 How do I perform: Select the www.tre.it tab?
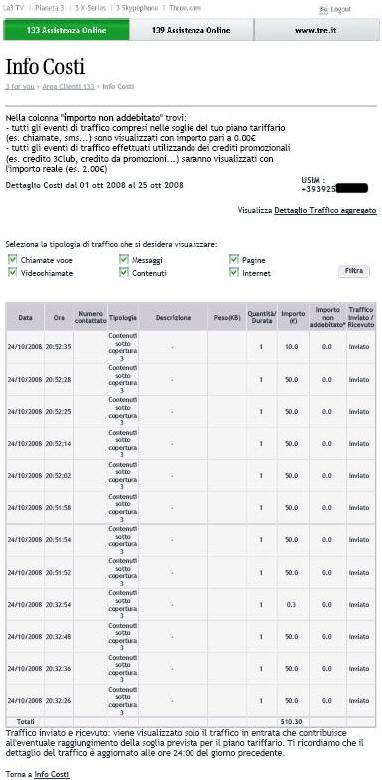pos(316,30)
